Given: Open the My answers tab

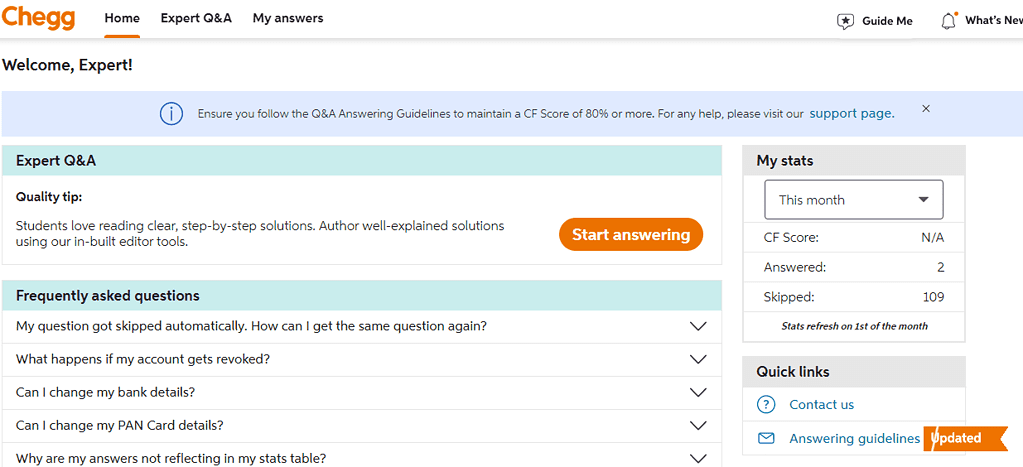Looking at the screenshot, I should pos(288,18).
